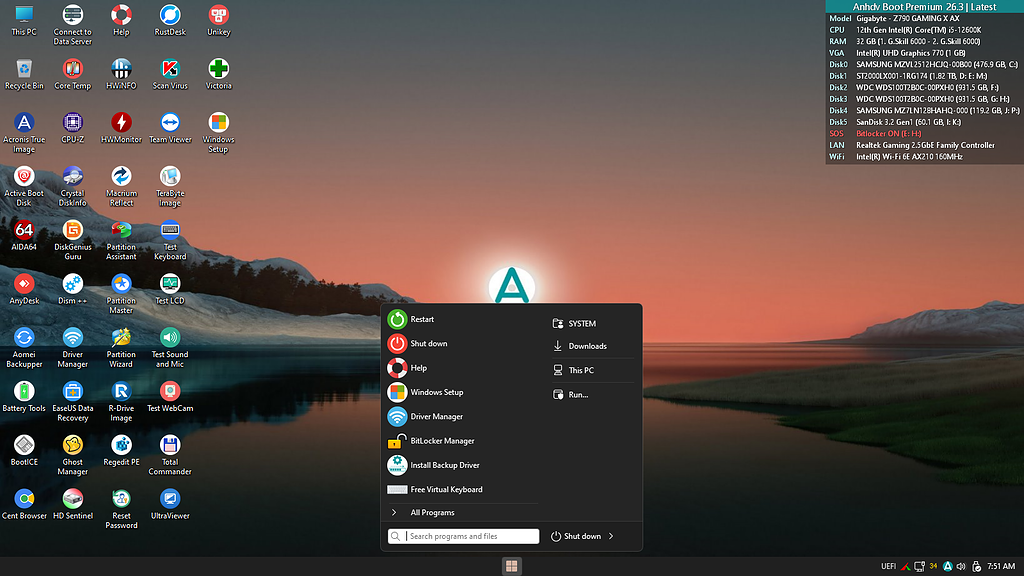Start Partition Assistant

(121, 240)
